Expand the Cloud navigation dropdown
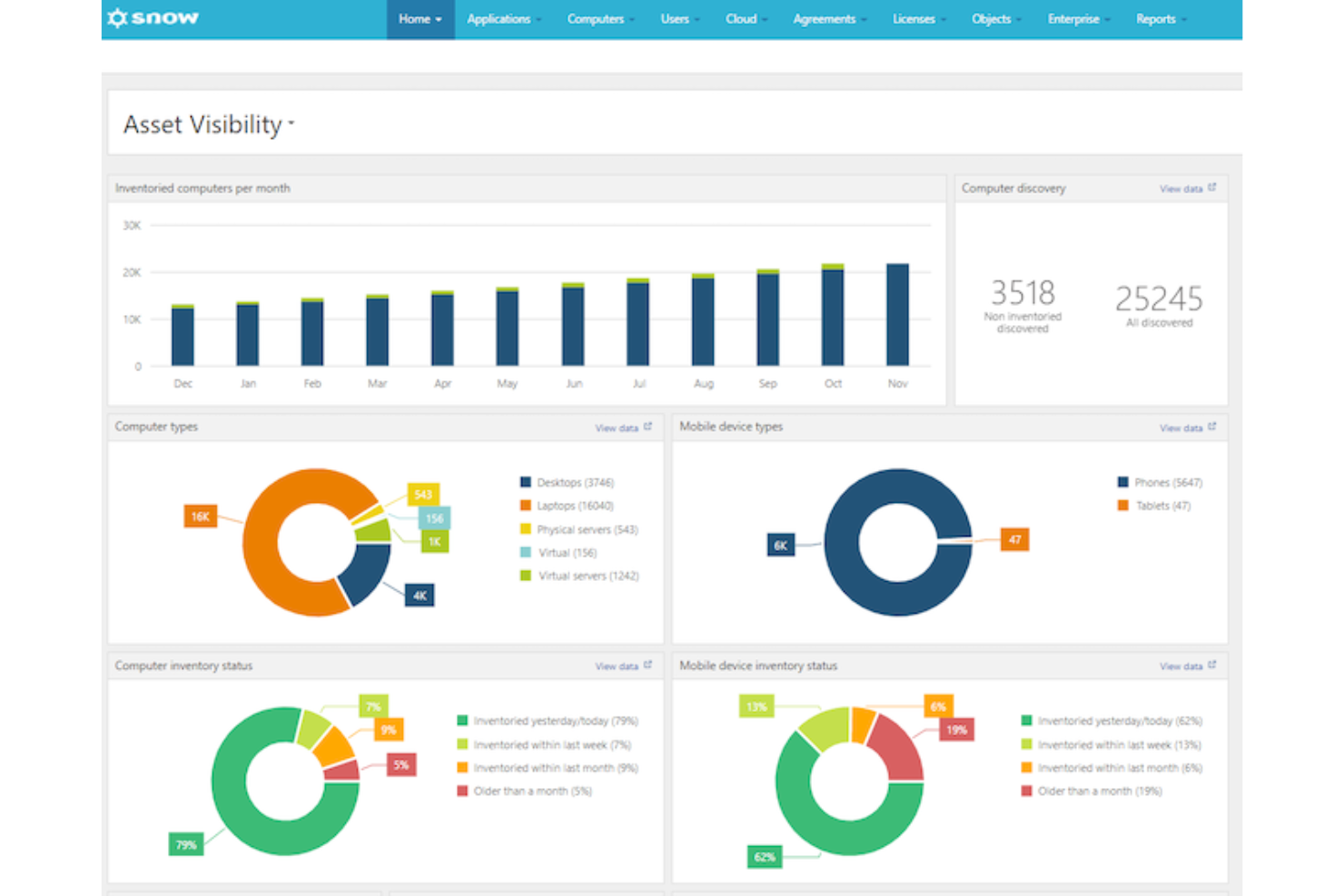1344x896 pixels. [744, 18]
